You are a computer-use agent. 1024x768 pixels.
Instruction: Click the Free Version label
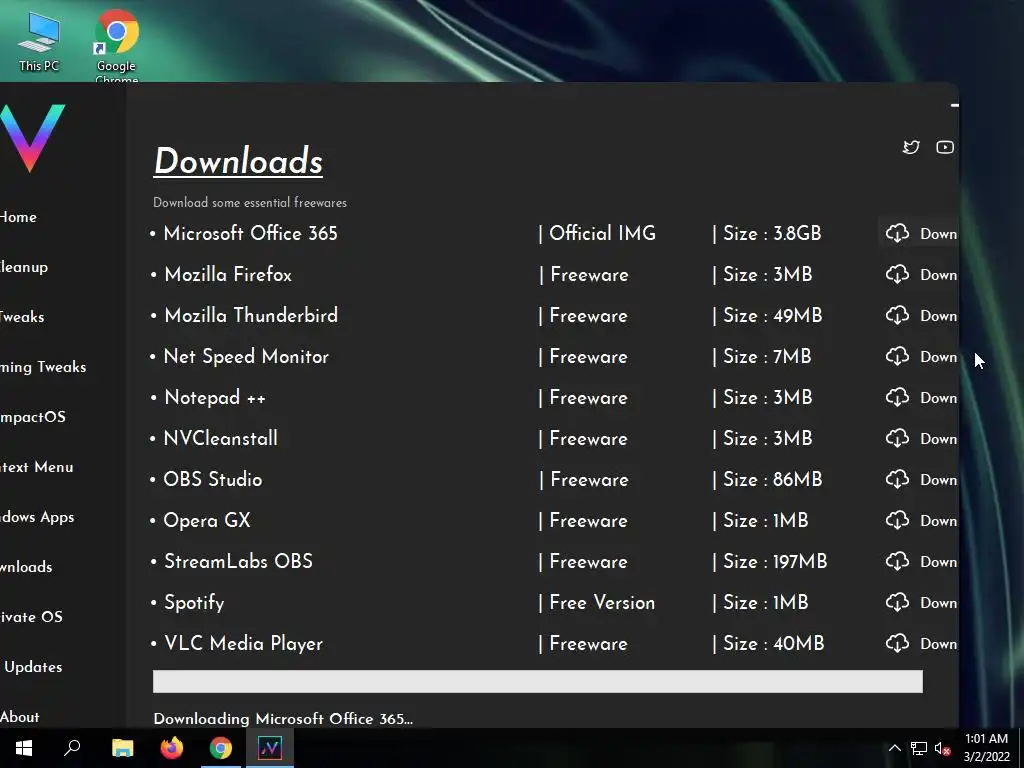coord(602,602)
